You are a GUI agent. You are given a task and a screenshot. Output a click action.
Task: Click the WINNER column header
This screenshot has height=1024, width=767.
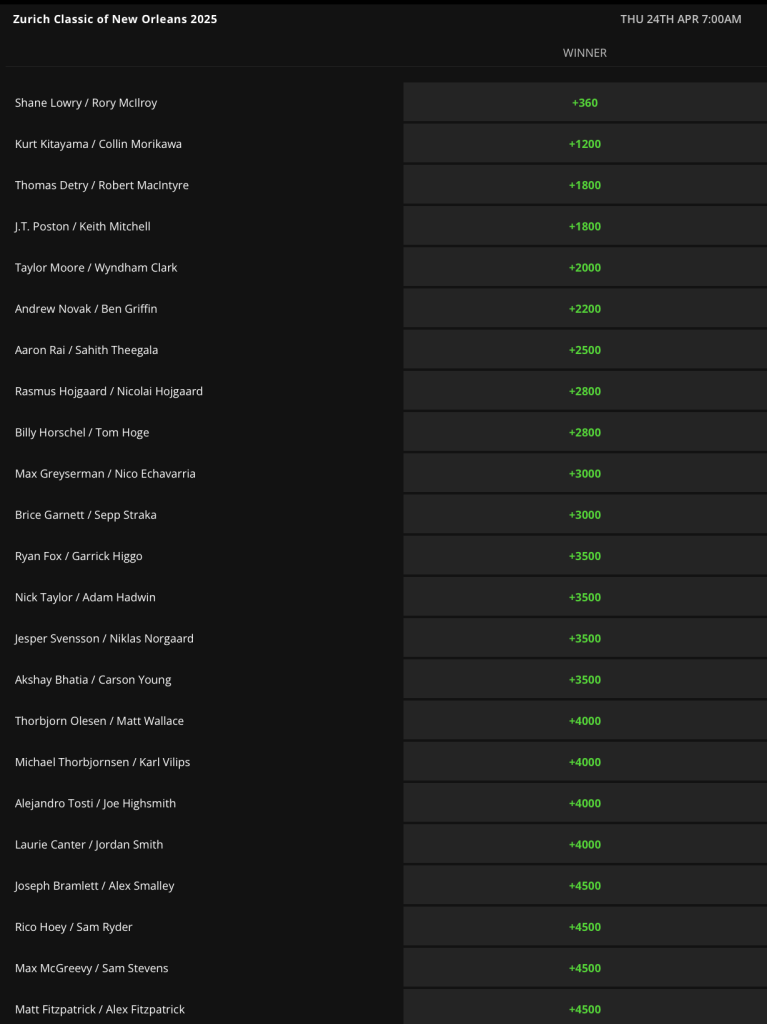pos(585,53)
